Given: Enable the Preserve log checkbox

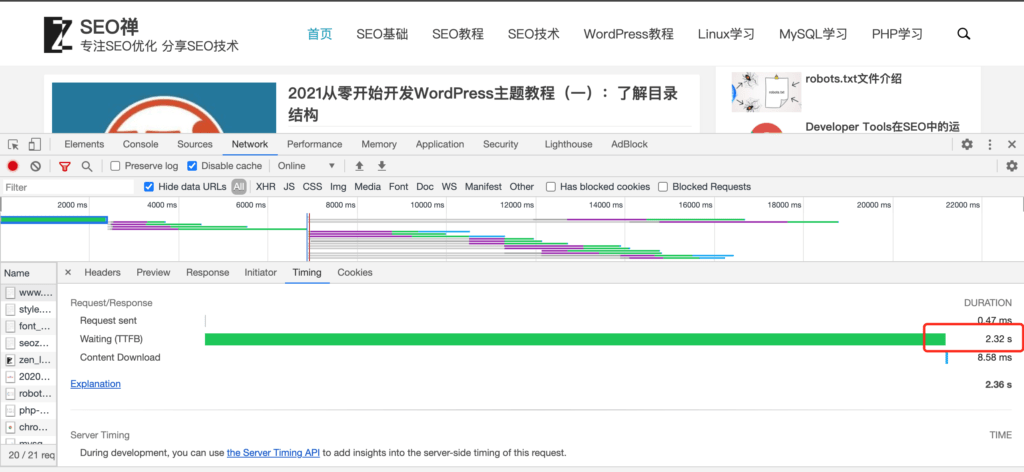Looking at the screenshot, I should (116, 166).
